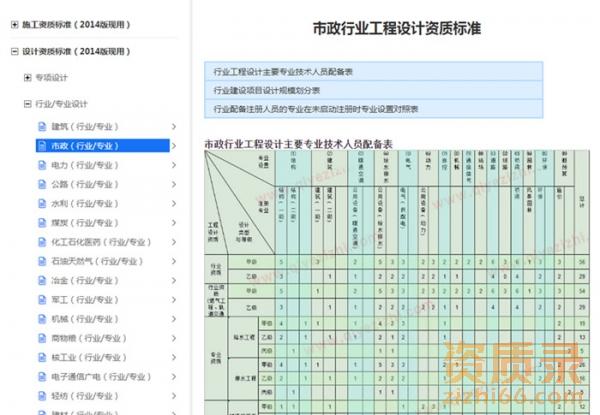Viewport: 600px width, 415px height.
Task: Collapse the 行业/专业设计 subsection
Action: [28, 104]
